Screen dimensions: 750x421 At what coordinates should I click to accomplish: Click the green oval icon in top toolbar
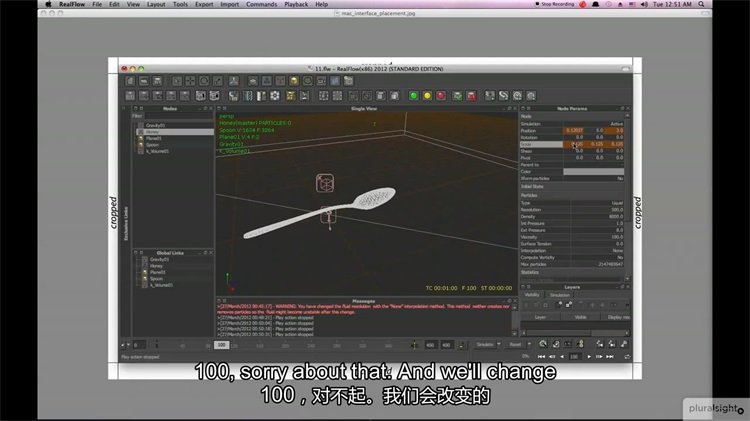[x=308, y=81]
